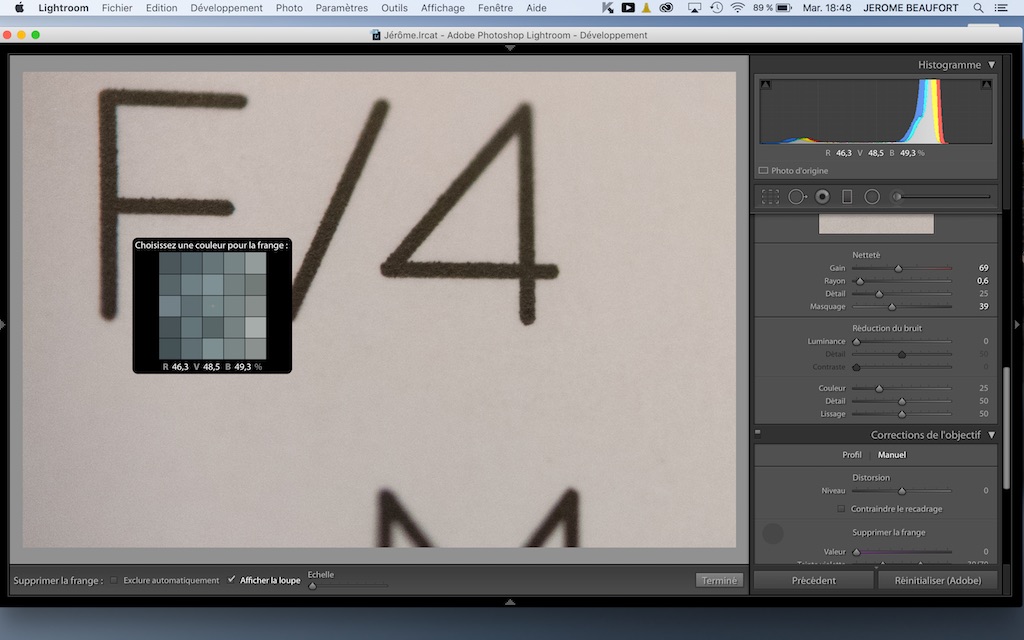Click the battery status icon

(784, 8)
